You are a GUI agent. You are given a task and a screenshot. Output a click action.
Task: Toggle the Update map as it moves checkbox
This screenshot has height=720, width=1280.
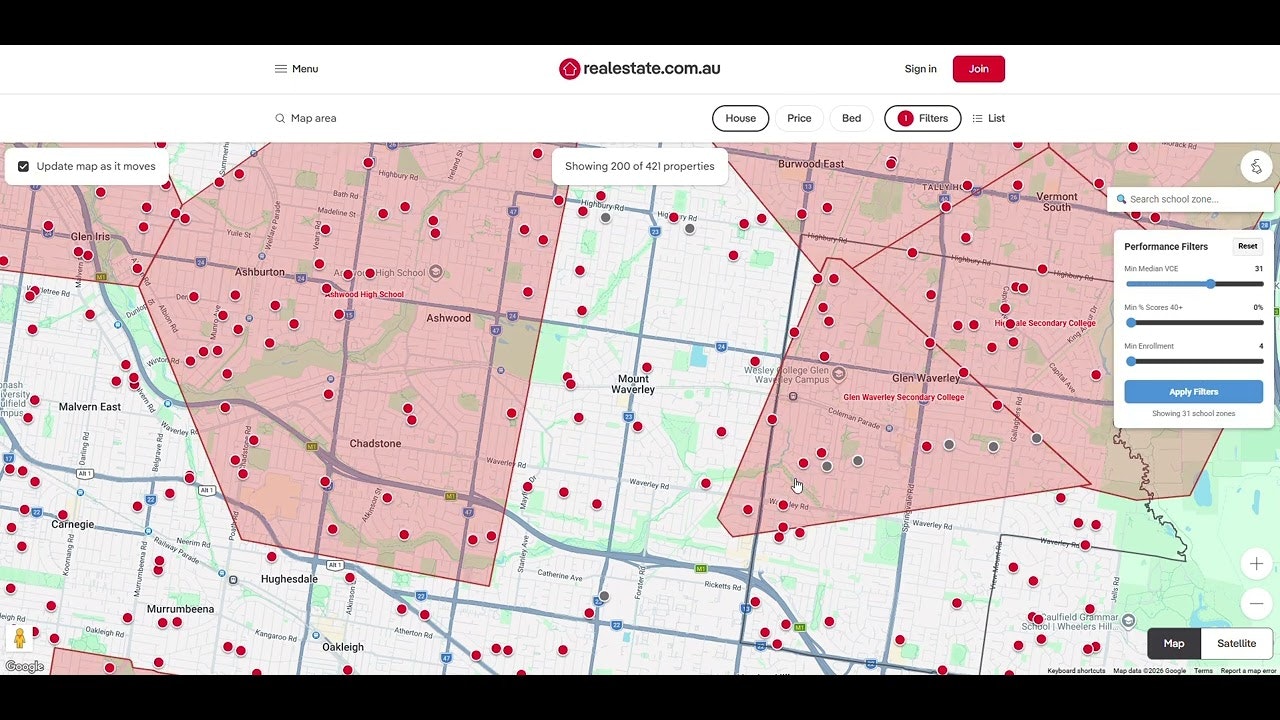23,166
